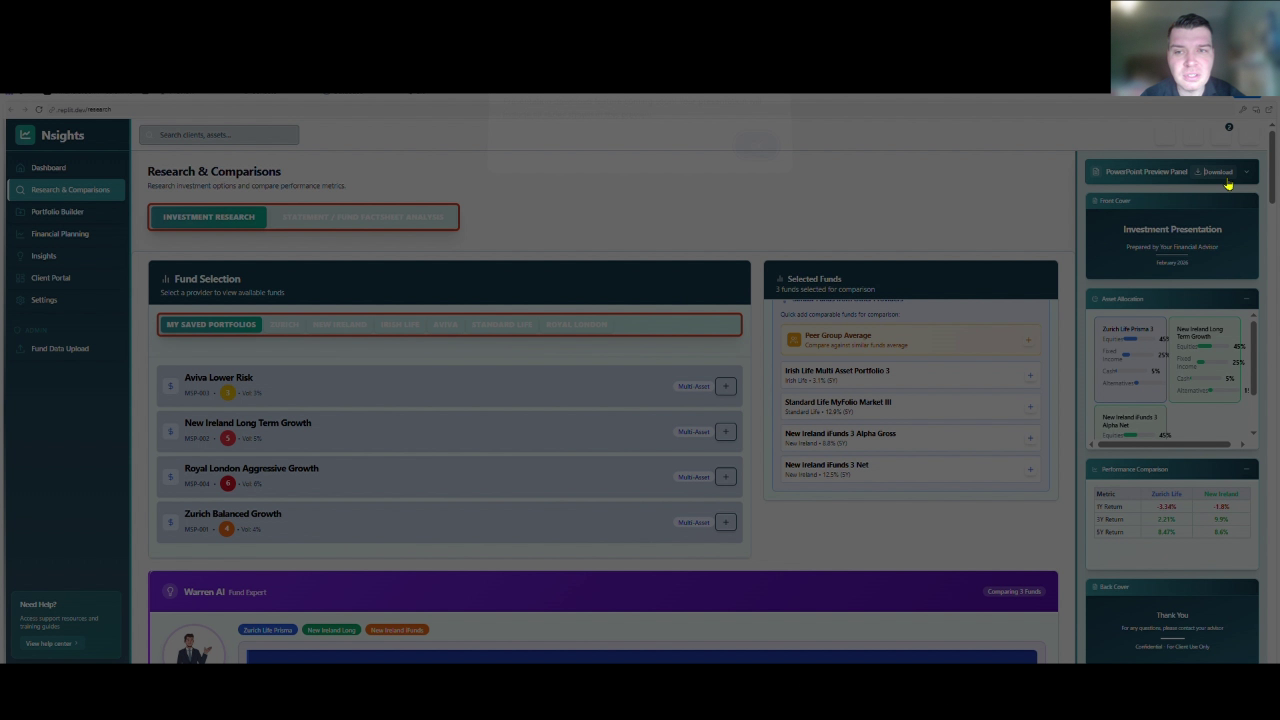Download the PowerPoint presentation

[x=1214, y=172]
